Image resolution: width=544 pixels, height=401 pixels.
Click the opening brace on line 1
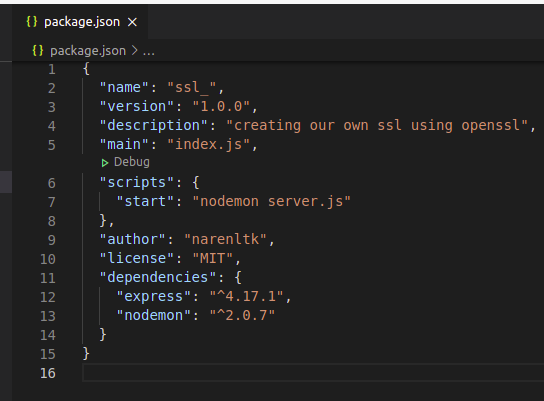click(x=86, y=69)
